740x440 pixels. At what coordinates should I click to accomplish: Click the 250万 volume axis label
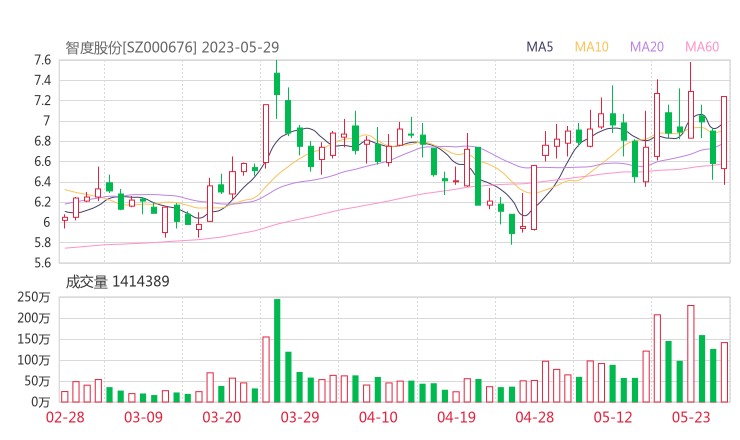point(34,297)
